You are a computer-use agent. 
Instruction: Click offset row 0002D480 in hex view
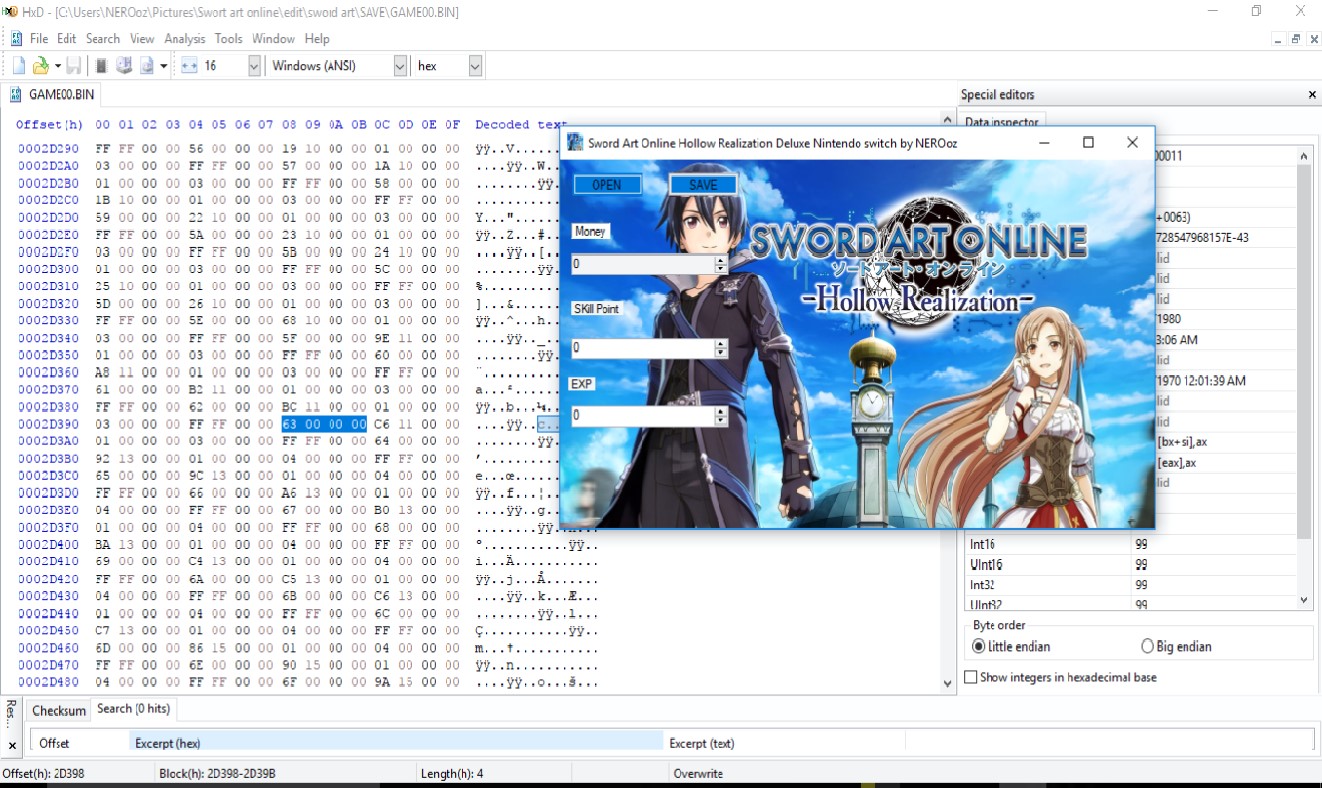[x=48, y=682]
